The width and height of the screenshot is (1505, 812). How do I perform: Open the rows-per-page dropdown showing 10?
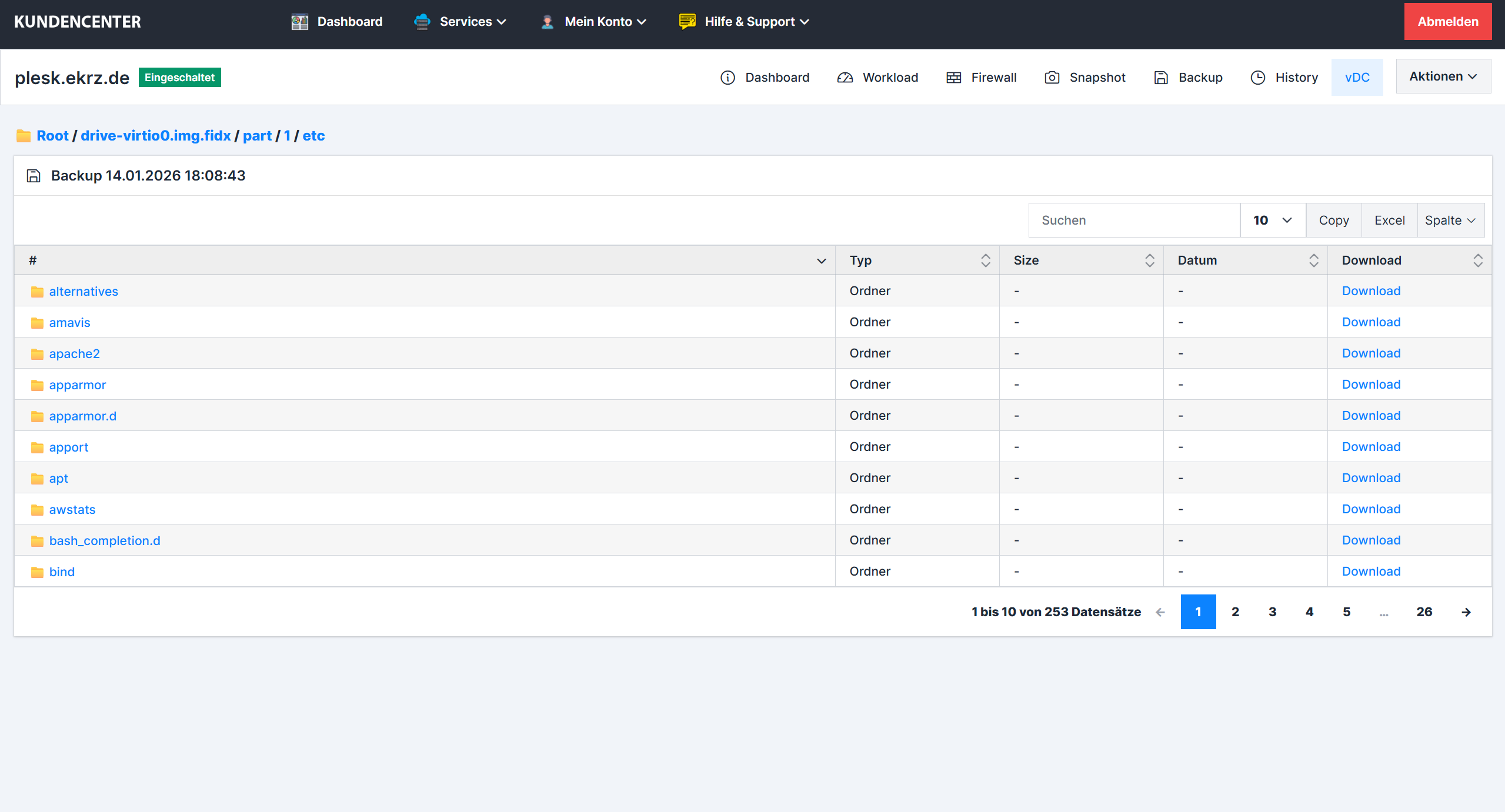[x=1273, y=220]
